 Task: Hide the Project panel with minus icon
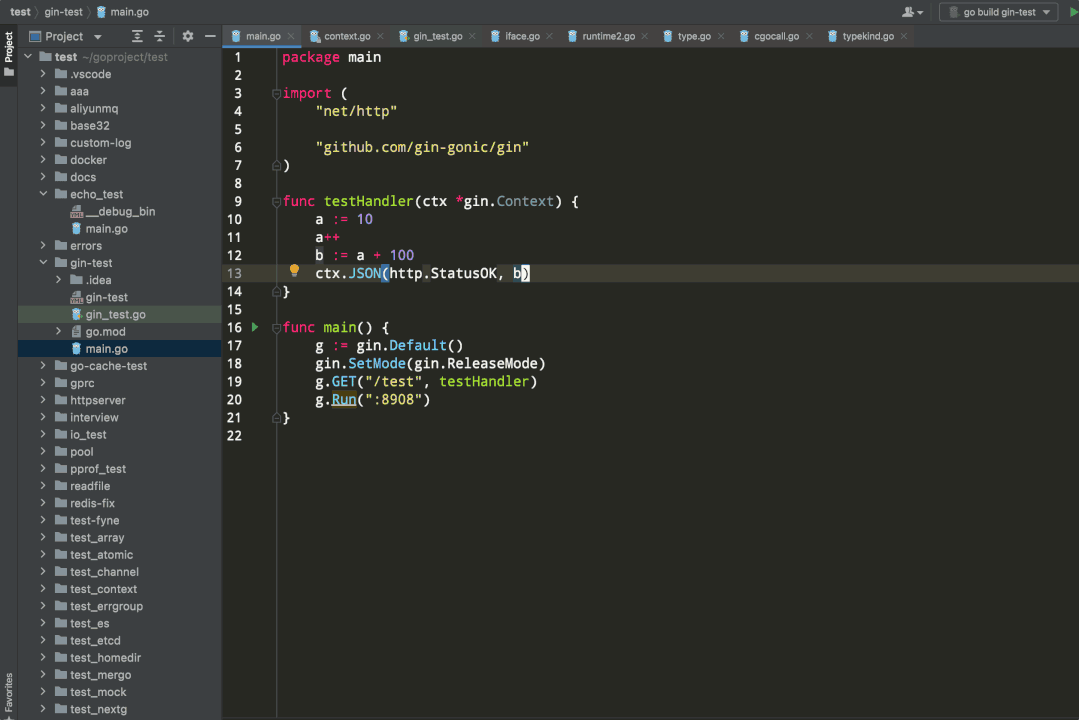210,36
